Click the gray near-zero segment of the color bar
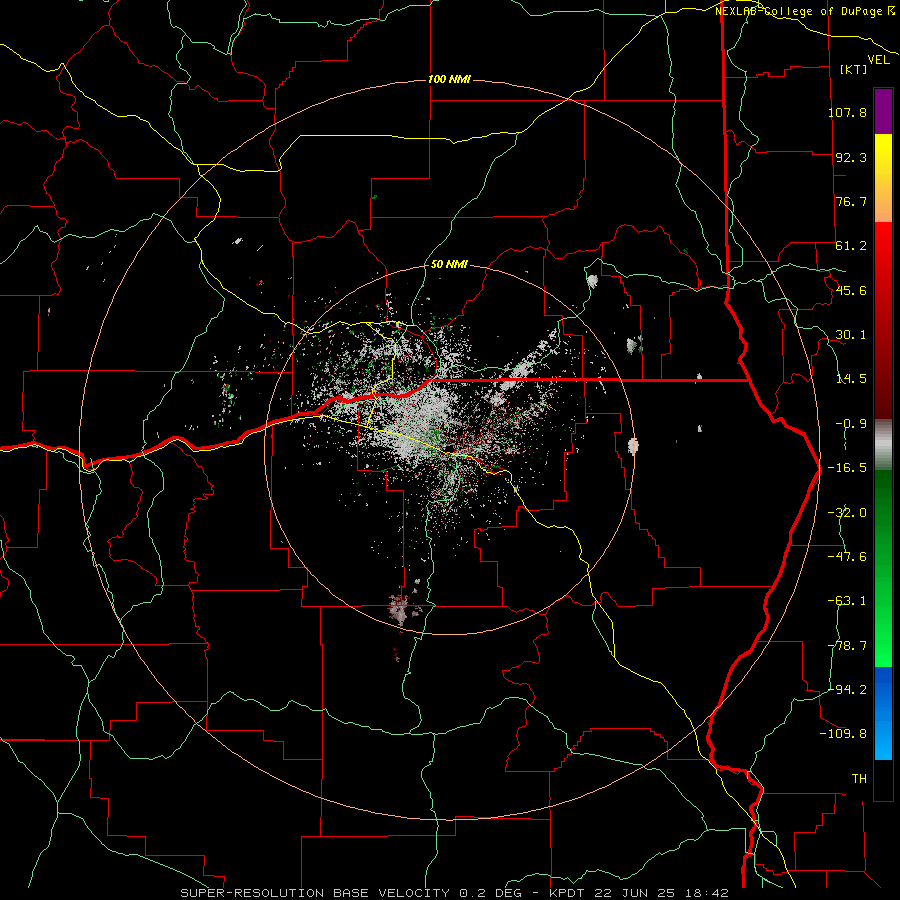 pyautogui.click(x=883, y=445)
